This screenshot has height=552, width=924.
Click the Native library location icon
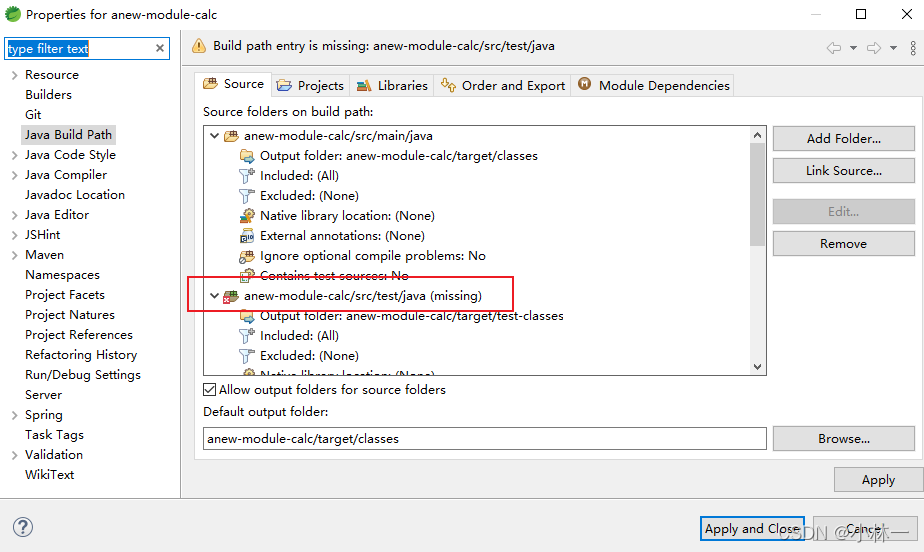tap(247, 216)
